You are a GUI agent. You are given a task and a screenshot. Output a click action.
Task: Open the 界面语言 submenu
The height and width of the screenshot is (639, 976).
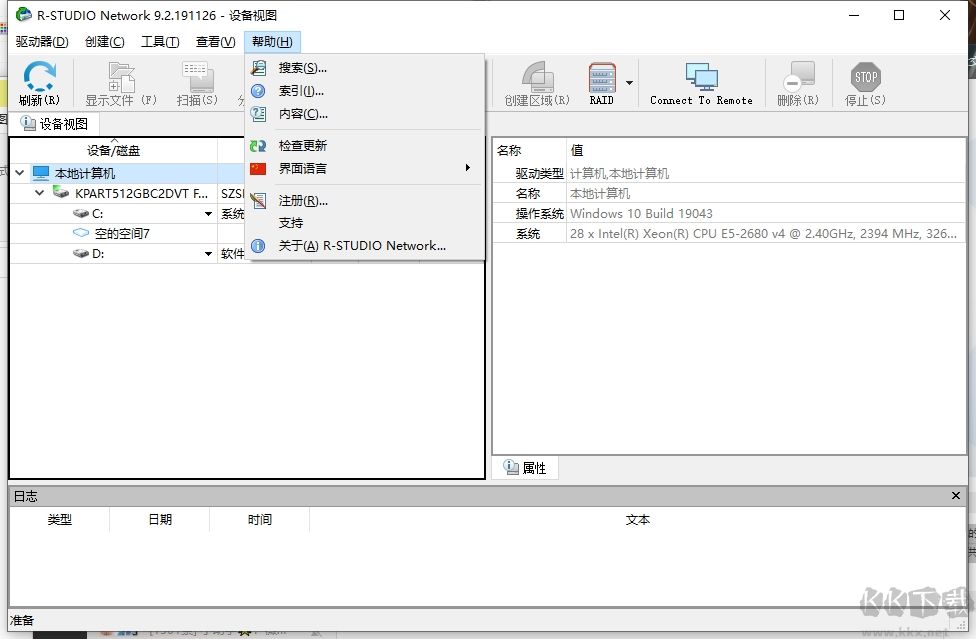point(302,168)
